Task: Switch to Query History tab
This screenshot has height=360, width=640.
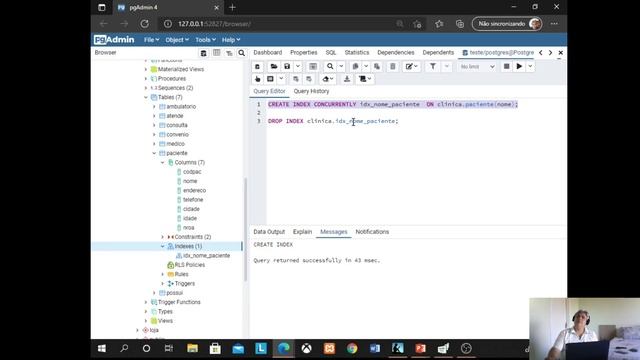Action: [x=311, y=91]
